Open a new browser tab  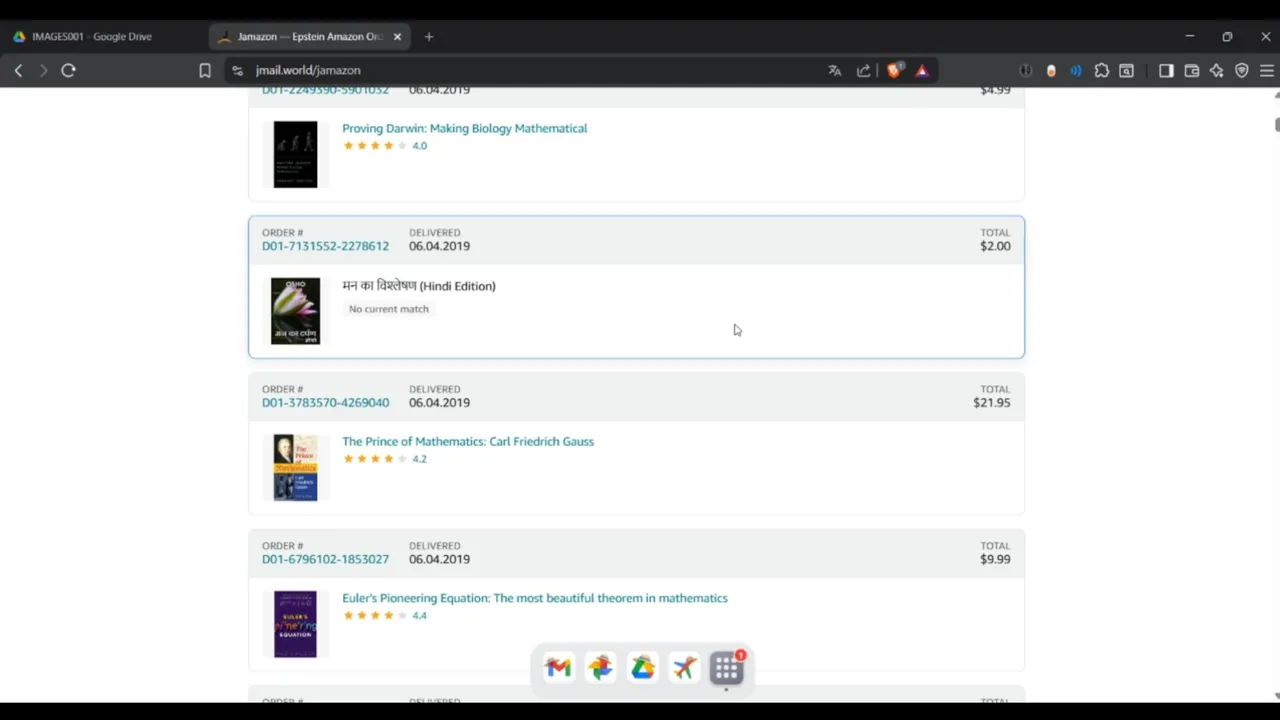429,36
